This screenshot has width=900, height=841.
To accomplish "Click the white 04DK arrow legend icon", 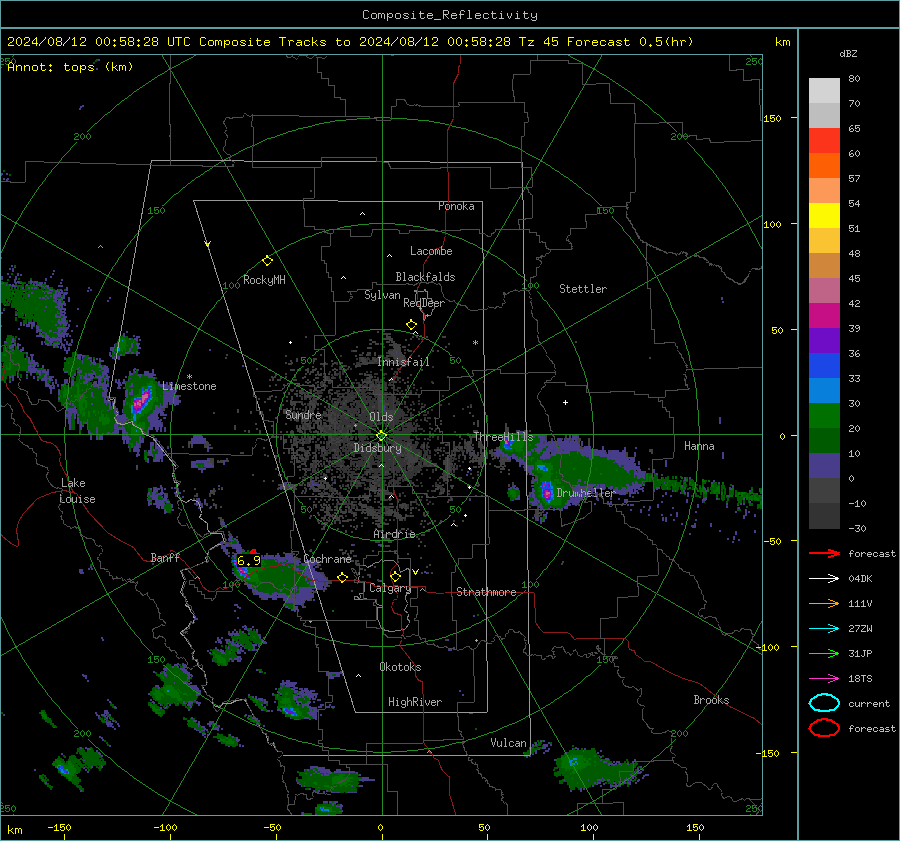I will 824,578.
